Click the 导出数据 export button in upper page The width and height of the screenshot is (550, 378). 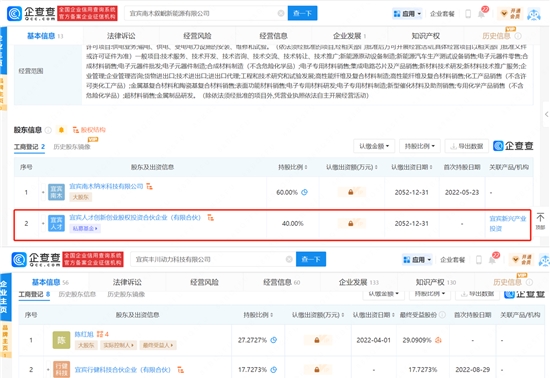pos(467,146)
